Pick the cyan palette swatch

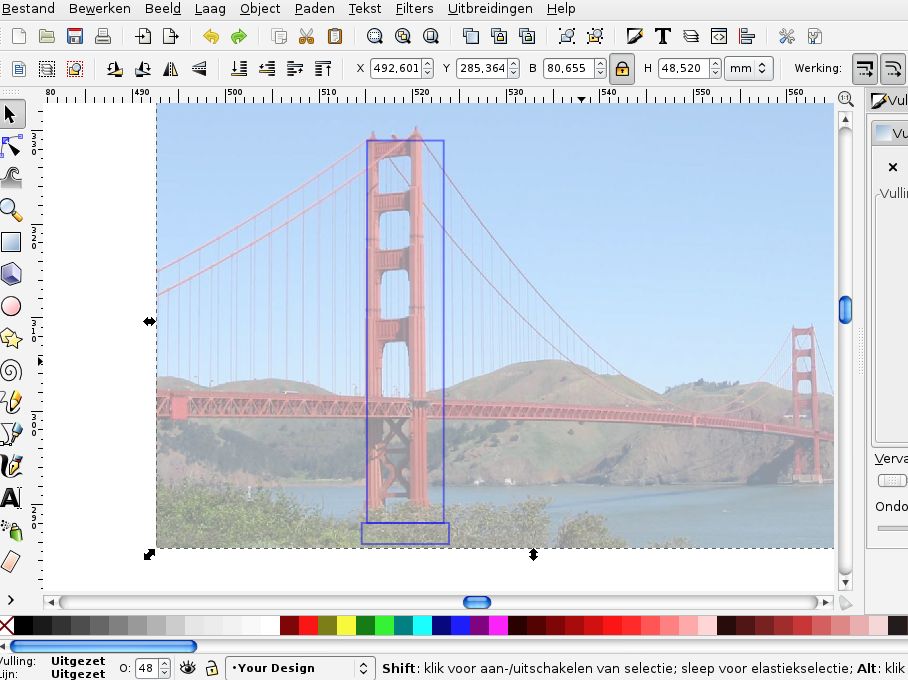pyautogui.click(x=422, y=626)
